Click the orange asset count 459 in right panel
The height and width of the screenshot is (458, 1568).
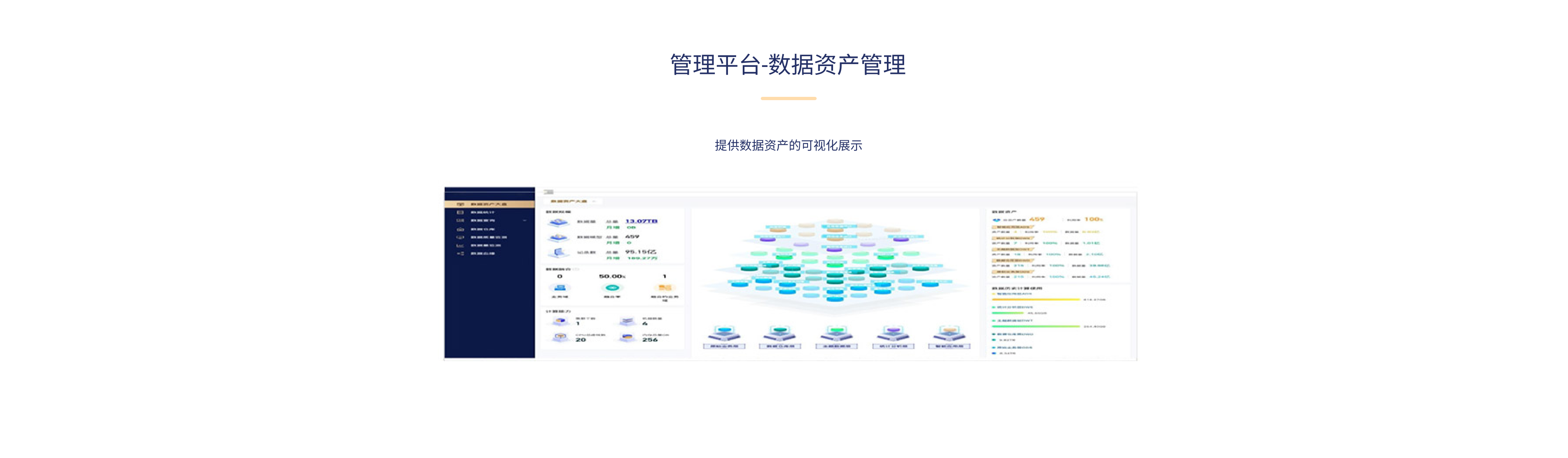coord(1036,220)
